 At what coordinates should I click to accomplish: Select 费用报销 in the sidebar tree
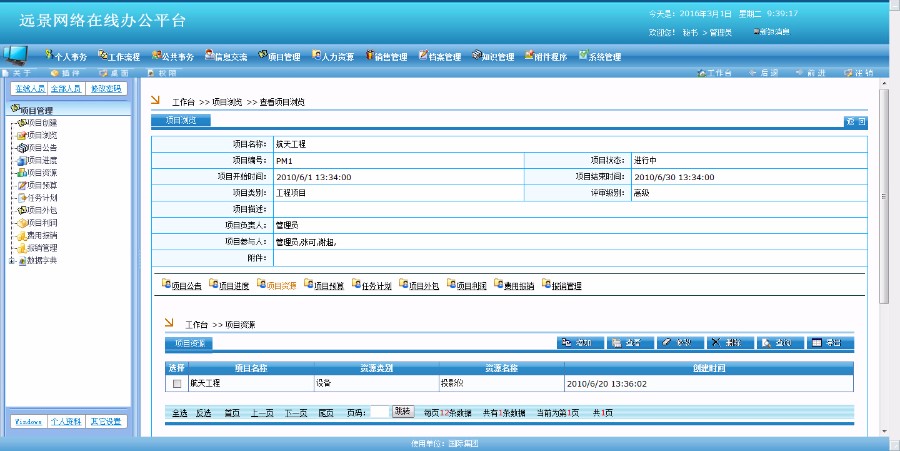[x=42, y=235]
